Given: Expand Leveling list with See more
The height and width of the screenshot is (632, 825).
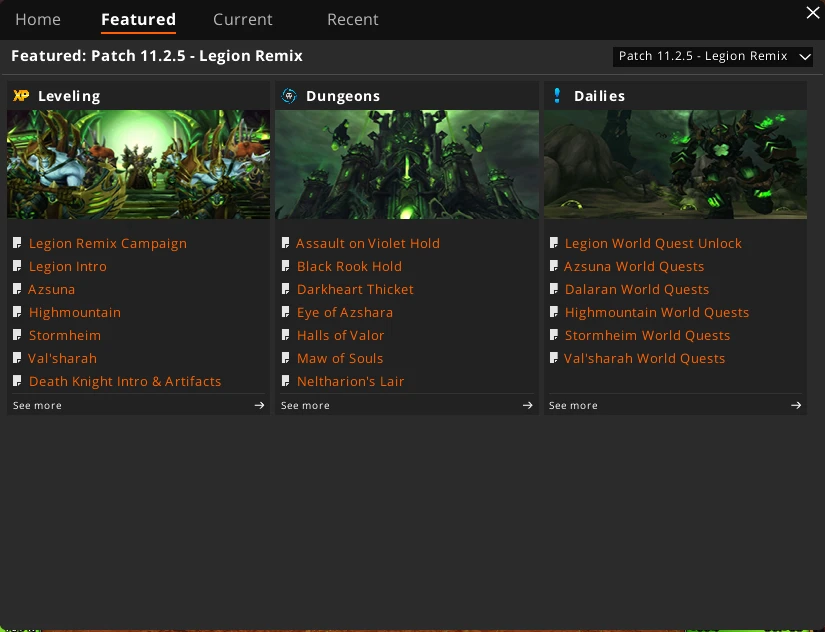Looking at the screenshot, I should point(38,405).
